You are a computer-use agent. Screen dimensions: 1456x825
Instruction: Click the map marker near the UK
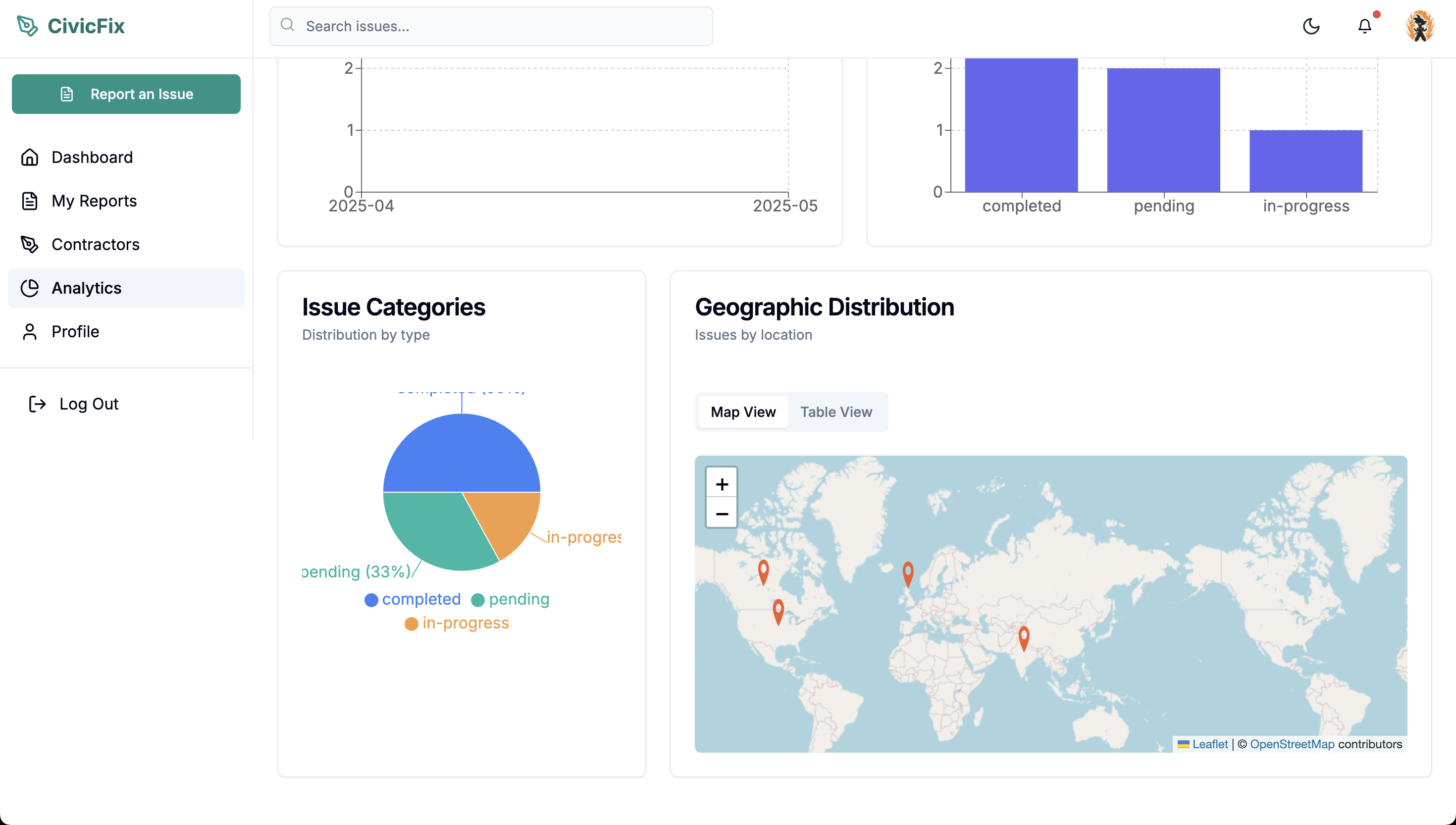coord(908,573)
